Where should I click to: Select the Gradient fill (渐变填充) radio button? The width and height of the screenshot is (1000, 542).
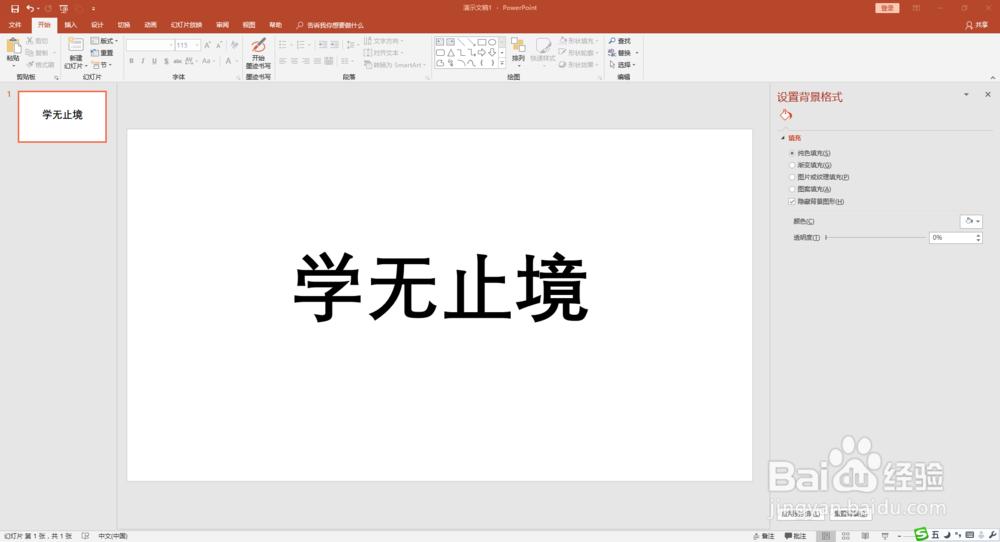point(792,165)
